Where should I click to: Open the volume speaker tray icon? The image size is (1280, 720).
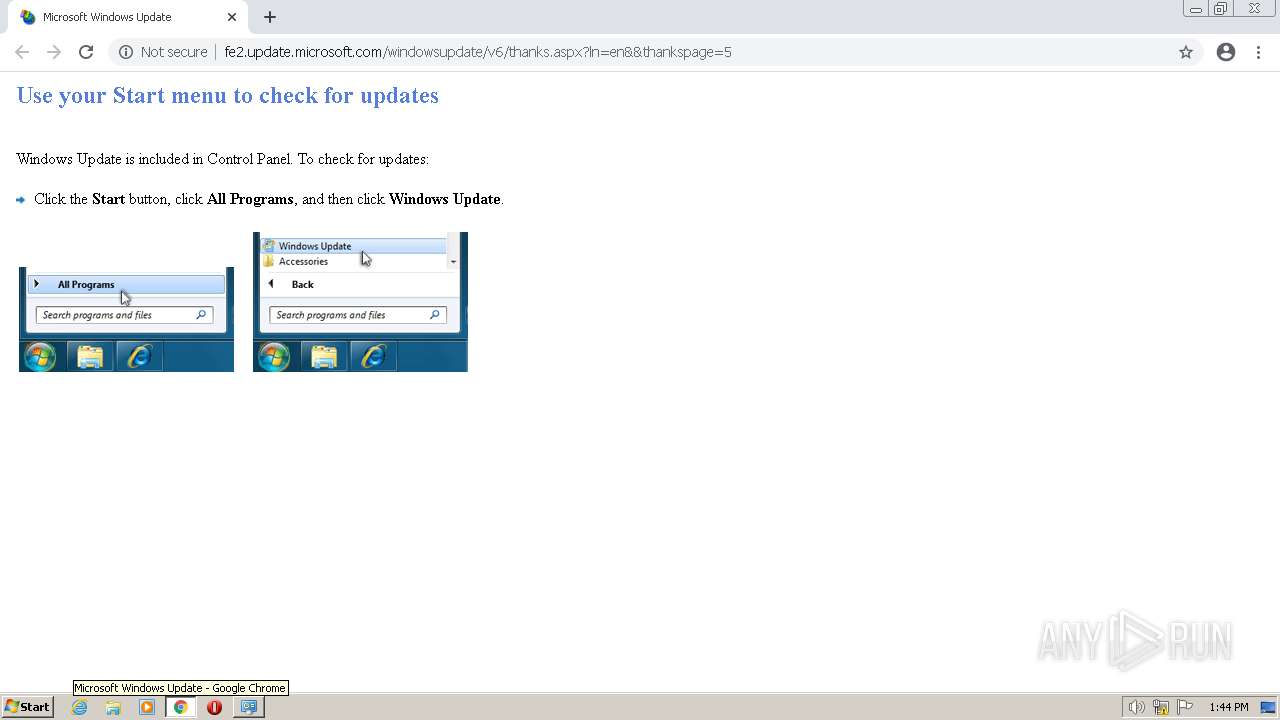(x=1136, y=707)
